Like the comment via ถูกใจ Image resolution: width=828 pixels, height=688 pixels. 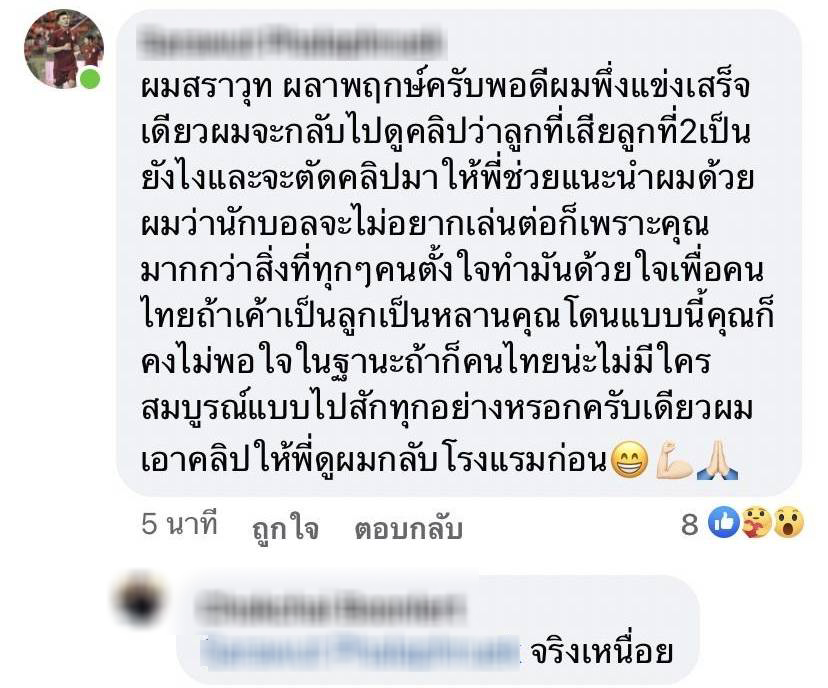[x=286, y=527]
